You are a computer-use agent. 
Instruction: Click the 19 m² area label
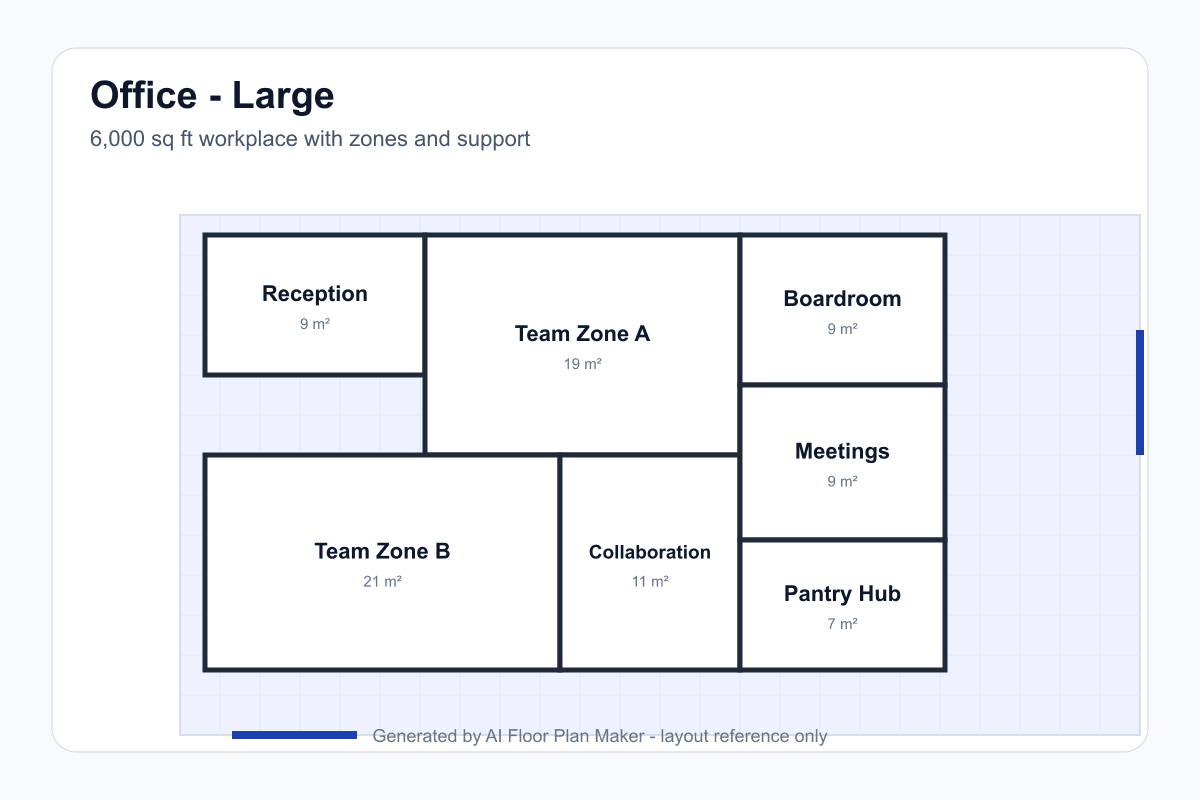pyautogui.click(x=582, y=364)
